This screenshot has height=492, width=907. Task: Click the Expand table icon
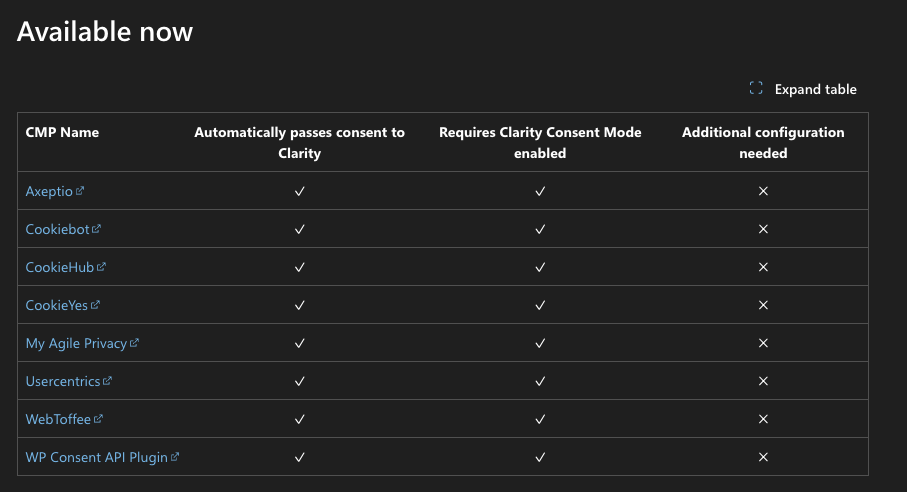pos(756,89)
